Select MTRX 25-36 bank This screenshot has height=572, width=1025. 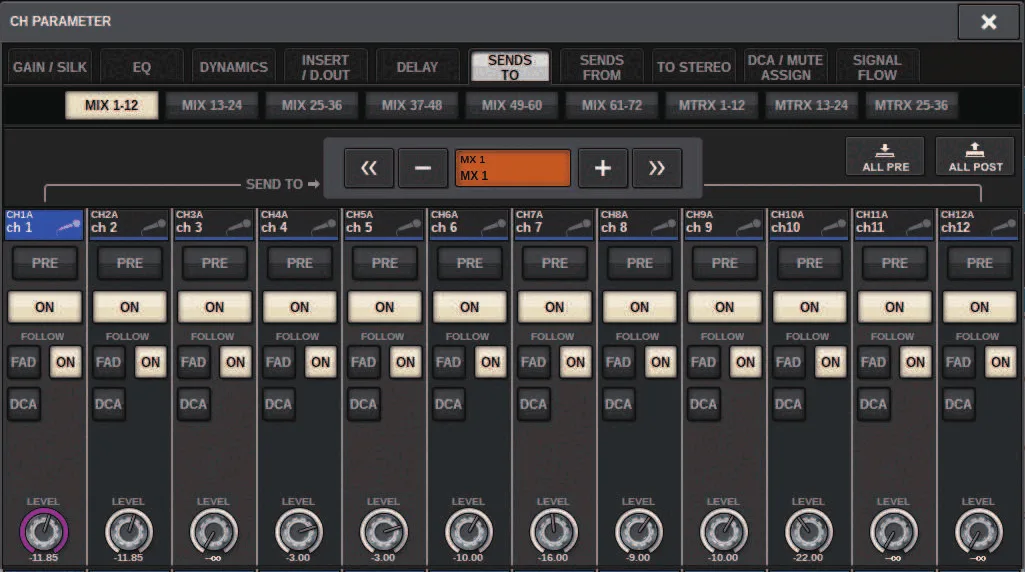(911, 105)
